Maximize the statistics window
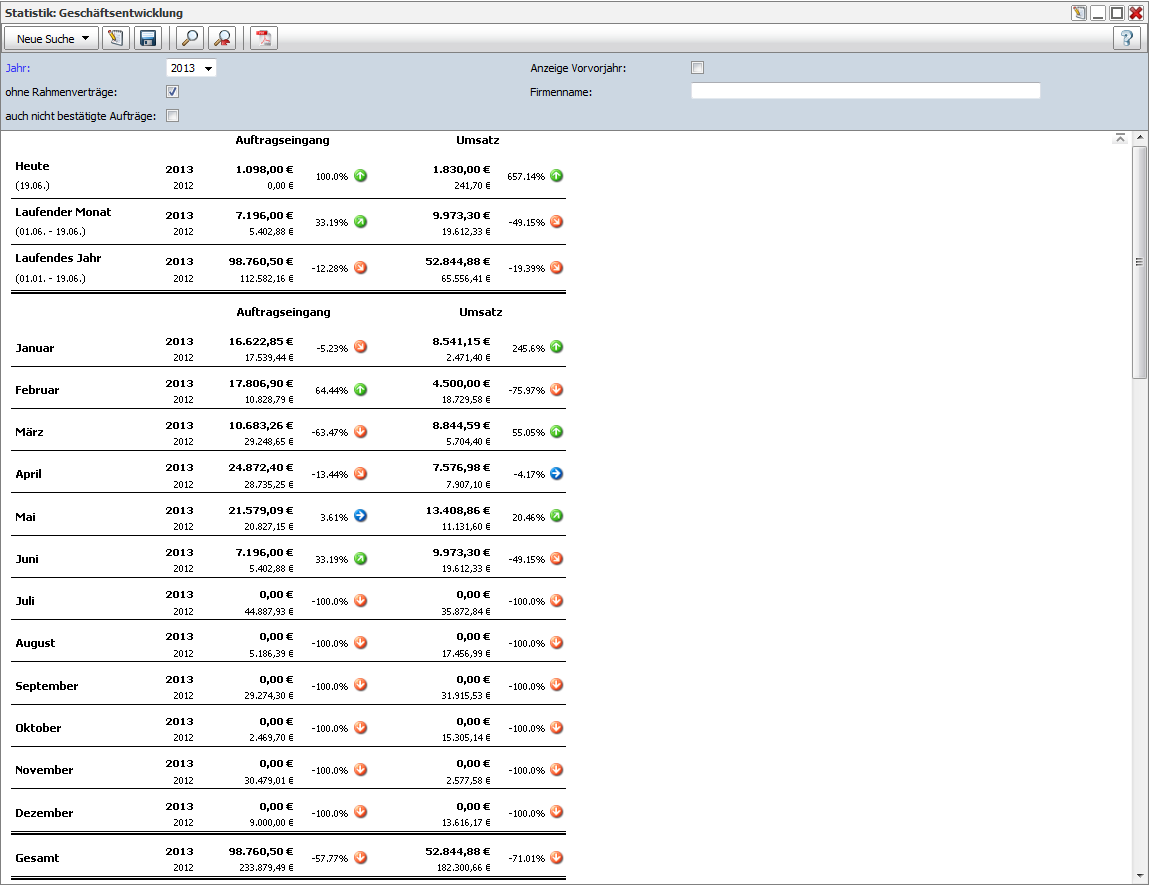 1117,13
